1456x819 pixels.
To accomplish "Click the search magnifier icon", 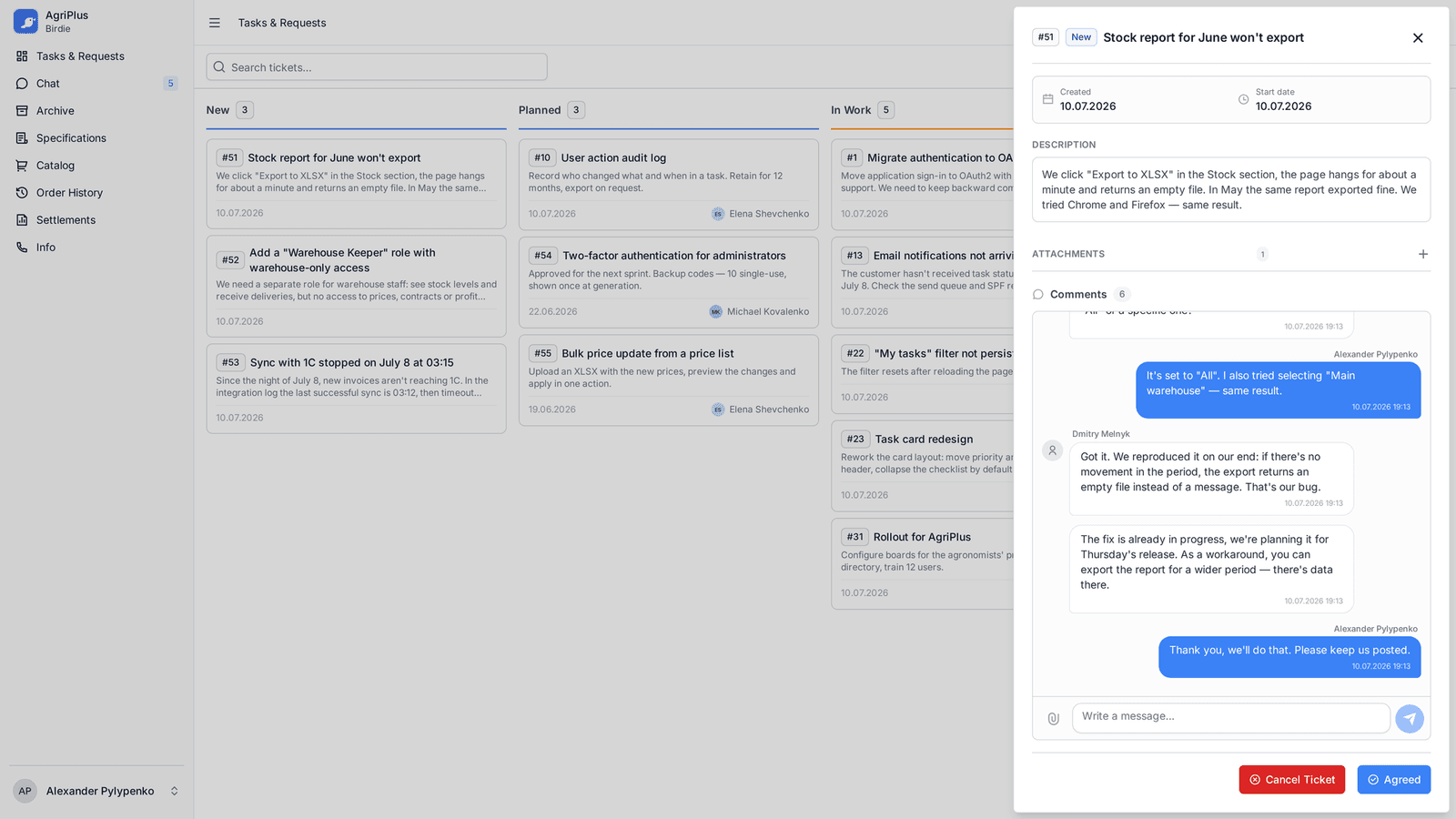I will pyautogui.click(x=219, y=67).
